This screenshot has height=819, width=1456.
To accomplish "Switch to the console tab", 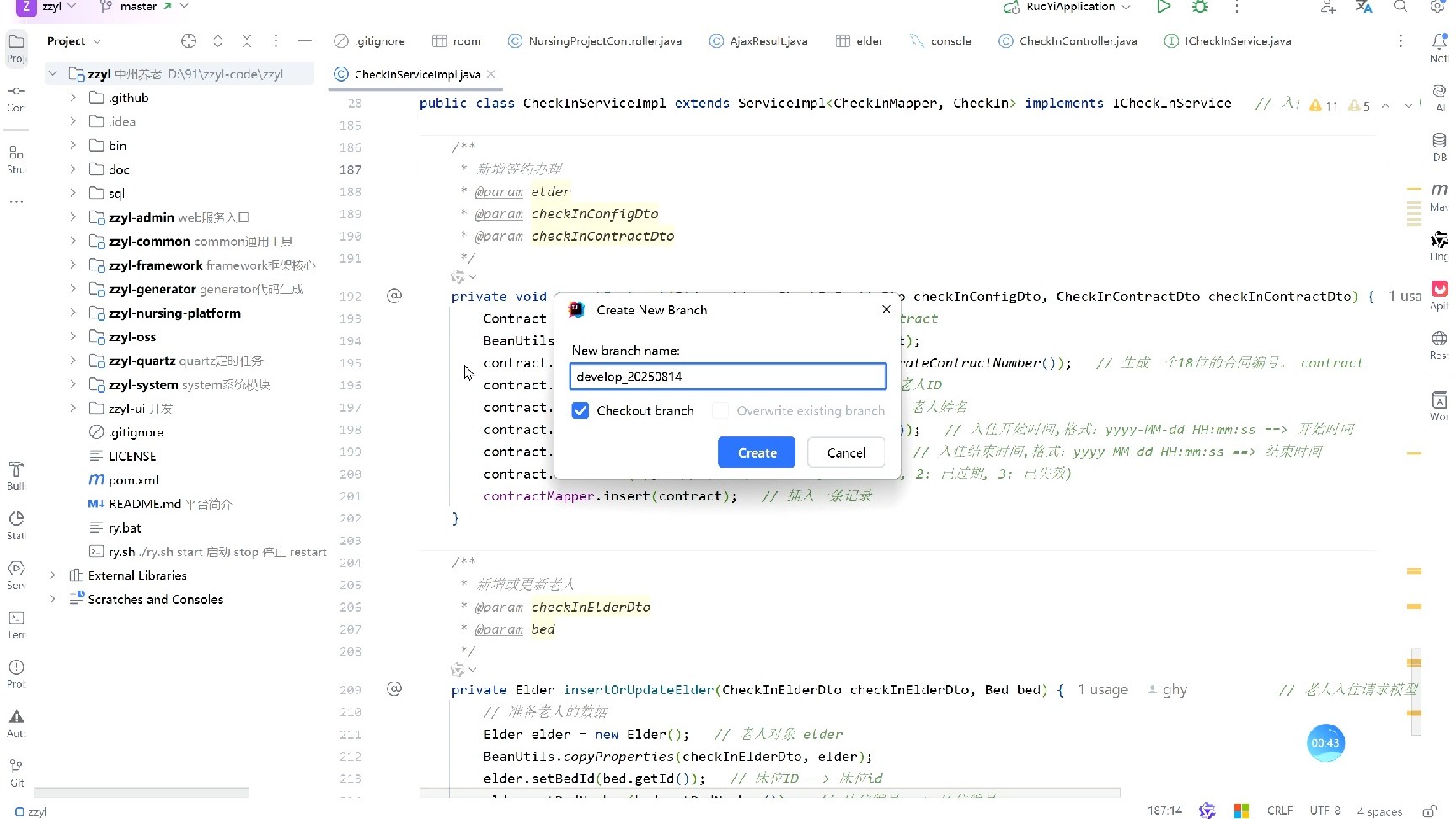I will point(941,41).
